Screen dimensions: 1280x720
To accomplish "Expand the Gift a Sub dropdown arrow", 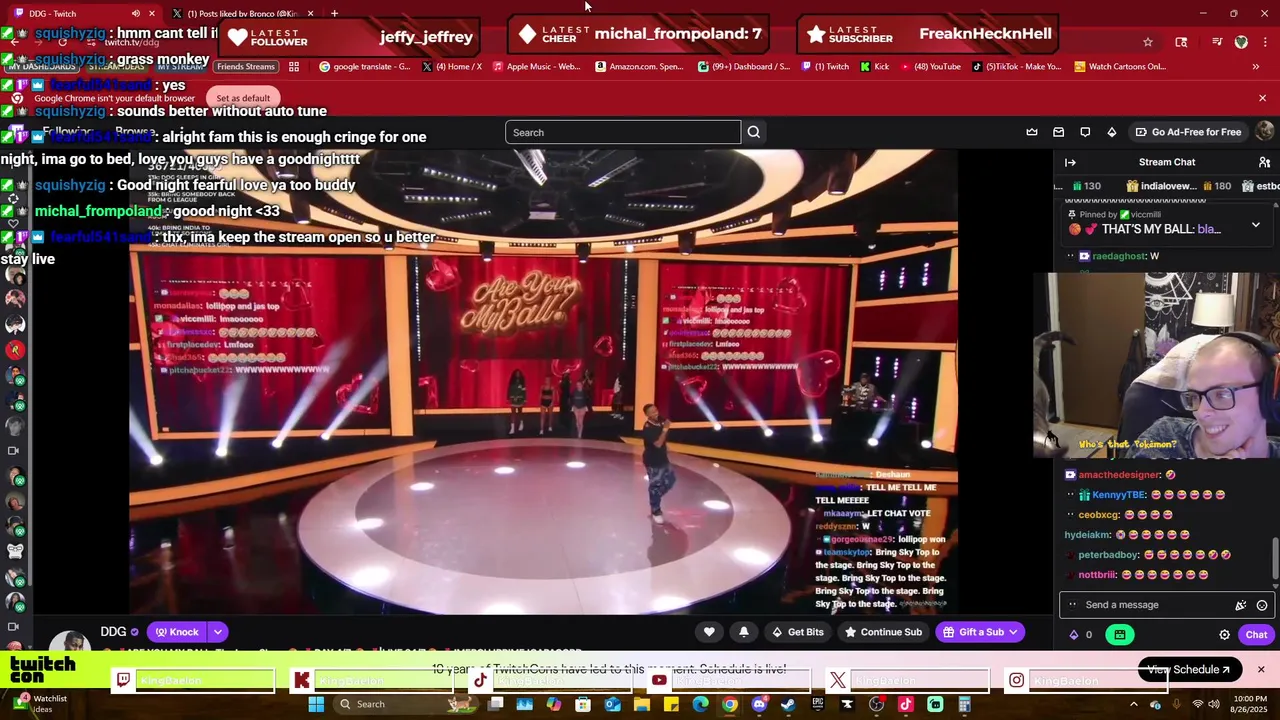I will [1013, 632].
